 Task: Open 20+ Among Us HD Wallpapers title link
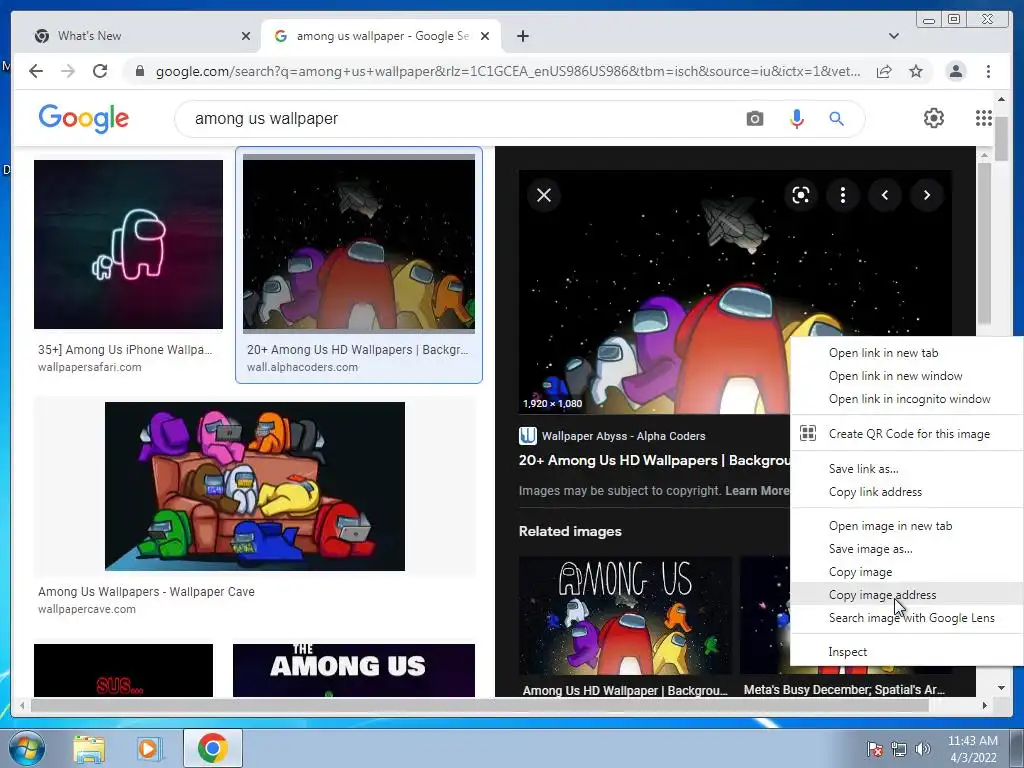coord(654,460)
